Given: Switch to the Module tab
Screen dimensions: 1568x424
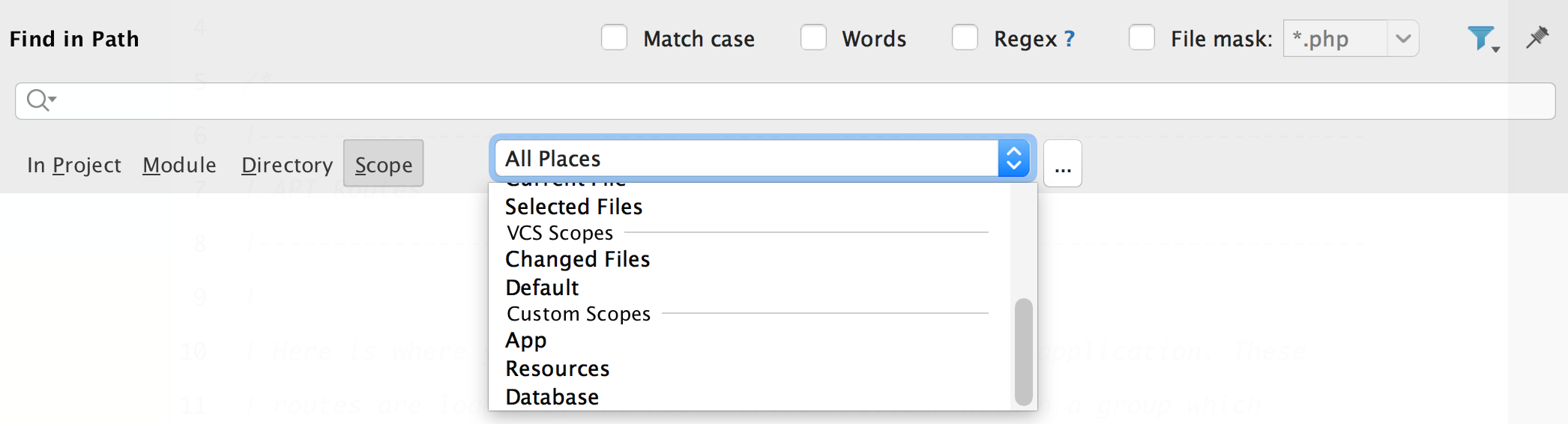Looking at the screenshot, I should click(x=179, y=165).
